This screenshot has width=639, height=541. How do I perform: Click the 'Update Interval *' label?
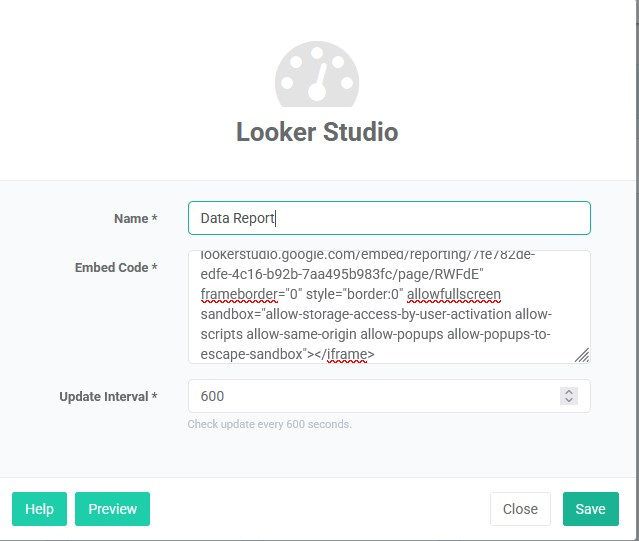tap(108, 396)
